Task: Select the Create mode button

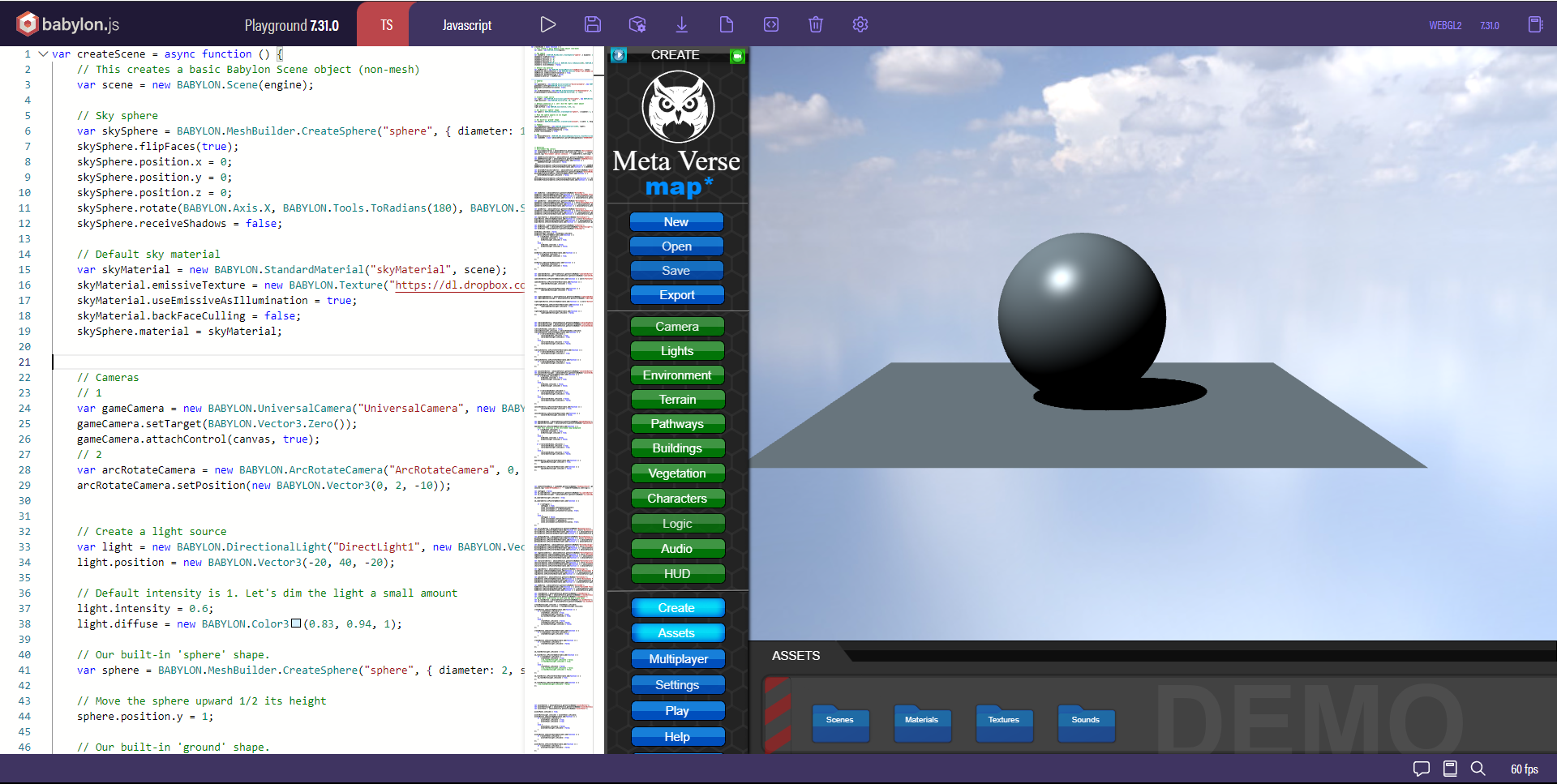Action: (677, 608)
